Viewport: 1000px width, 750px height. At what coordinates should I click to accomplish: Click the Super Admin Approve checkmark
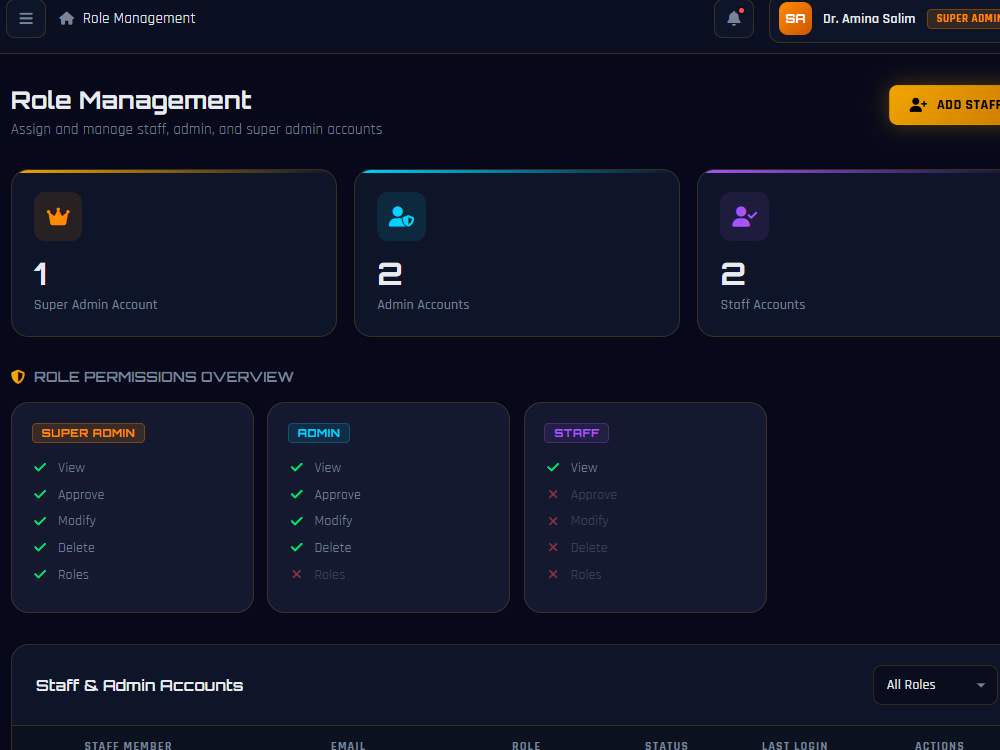click(x=40, y=494)
